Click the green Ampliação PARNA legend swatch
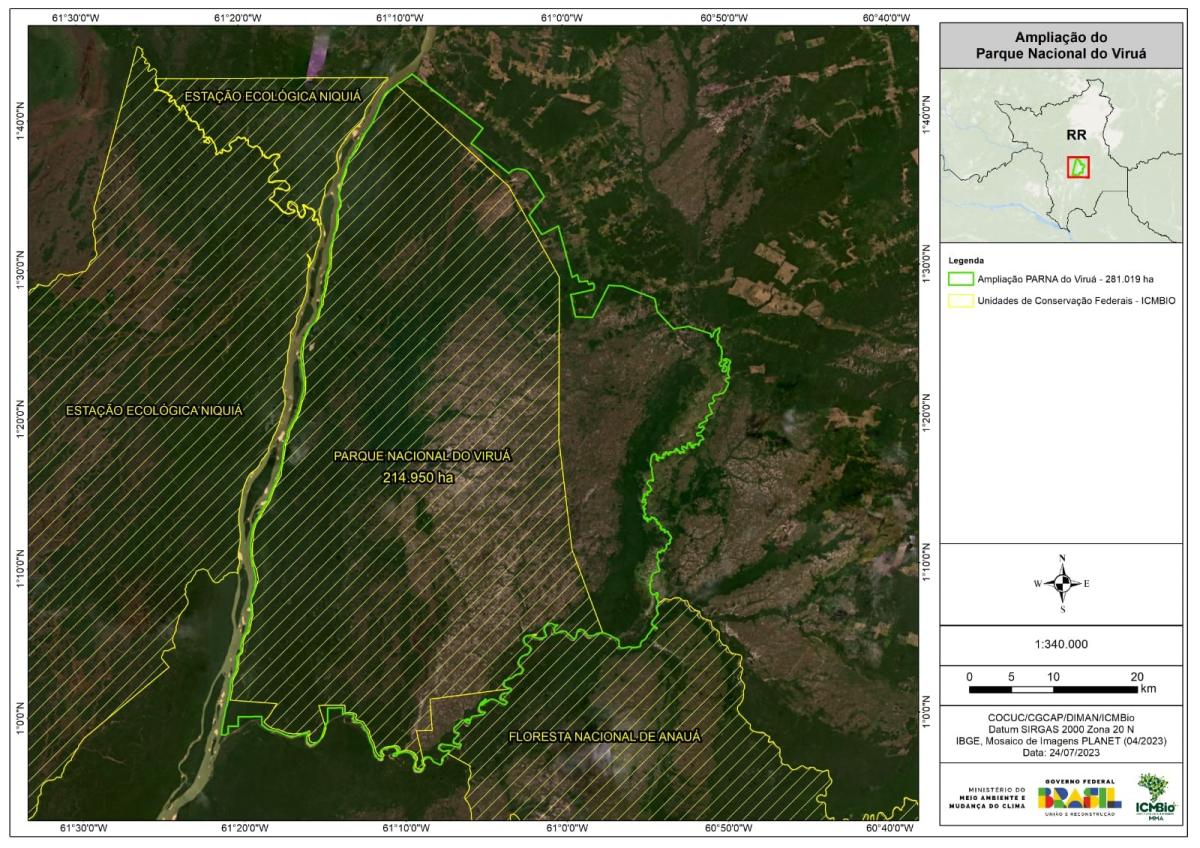This screenshot has width=1200, height=848. [x=961, y=278]
